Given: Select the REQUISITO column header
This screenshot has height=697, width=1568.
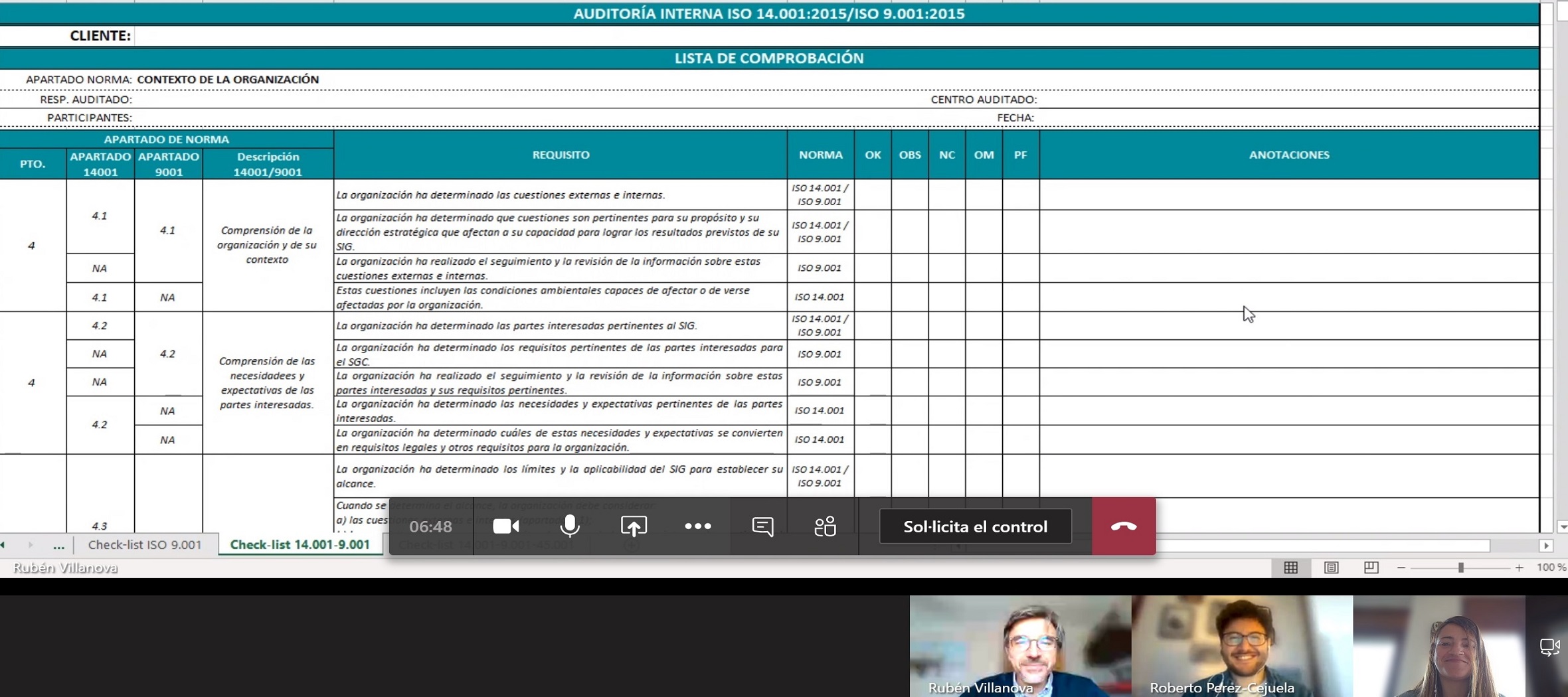Looking at the screenshot, I should 561,155.
